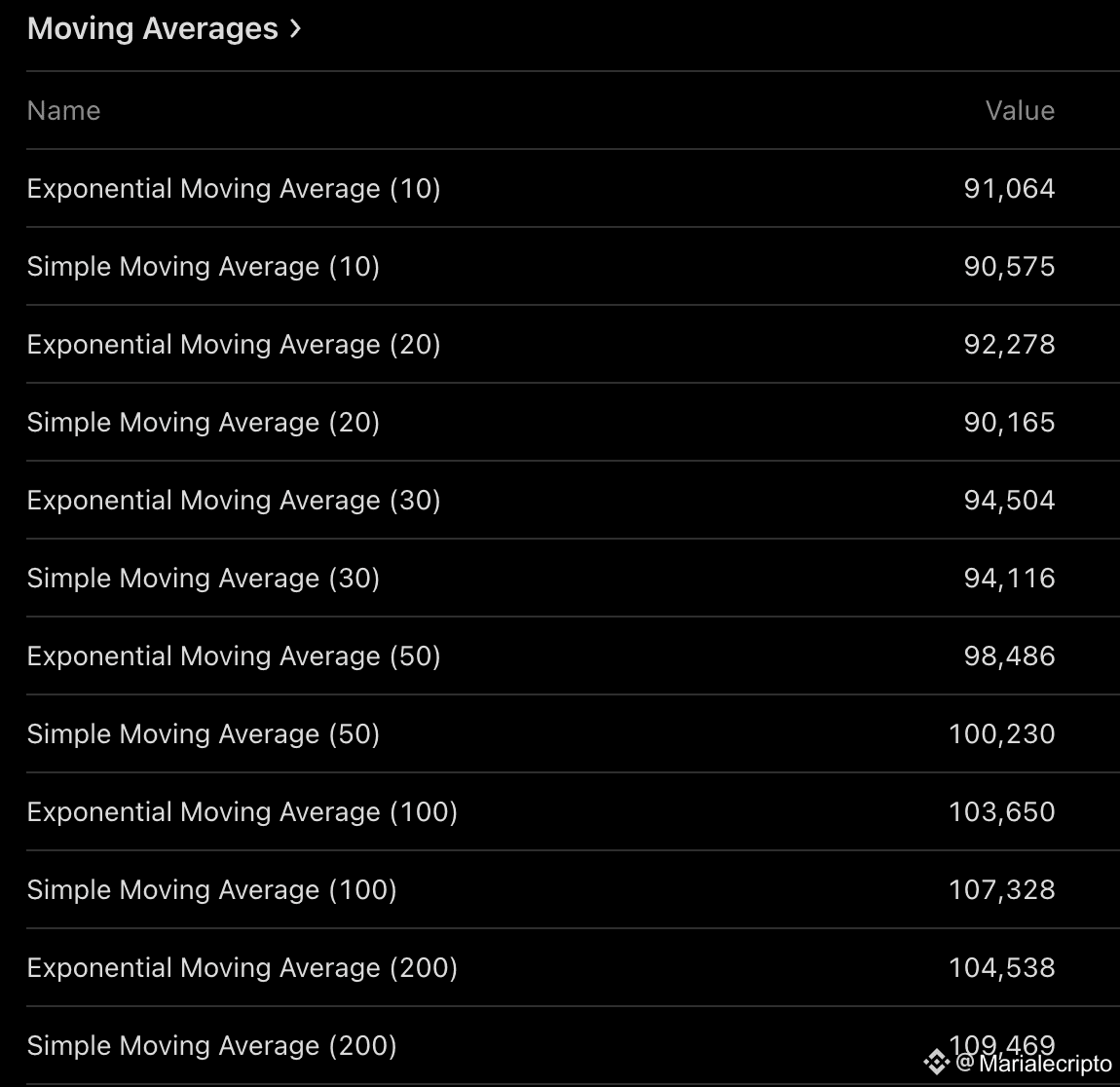Select Simple Moving Average (50) row
The image size is (1120, 1087).
pyautogui.click(x=204, y=734)
